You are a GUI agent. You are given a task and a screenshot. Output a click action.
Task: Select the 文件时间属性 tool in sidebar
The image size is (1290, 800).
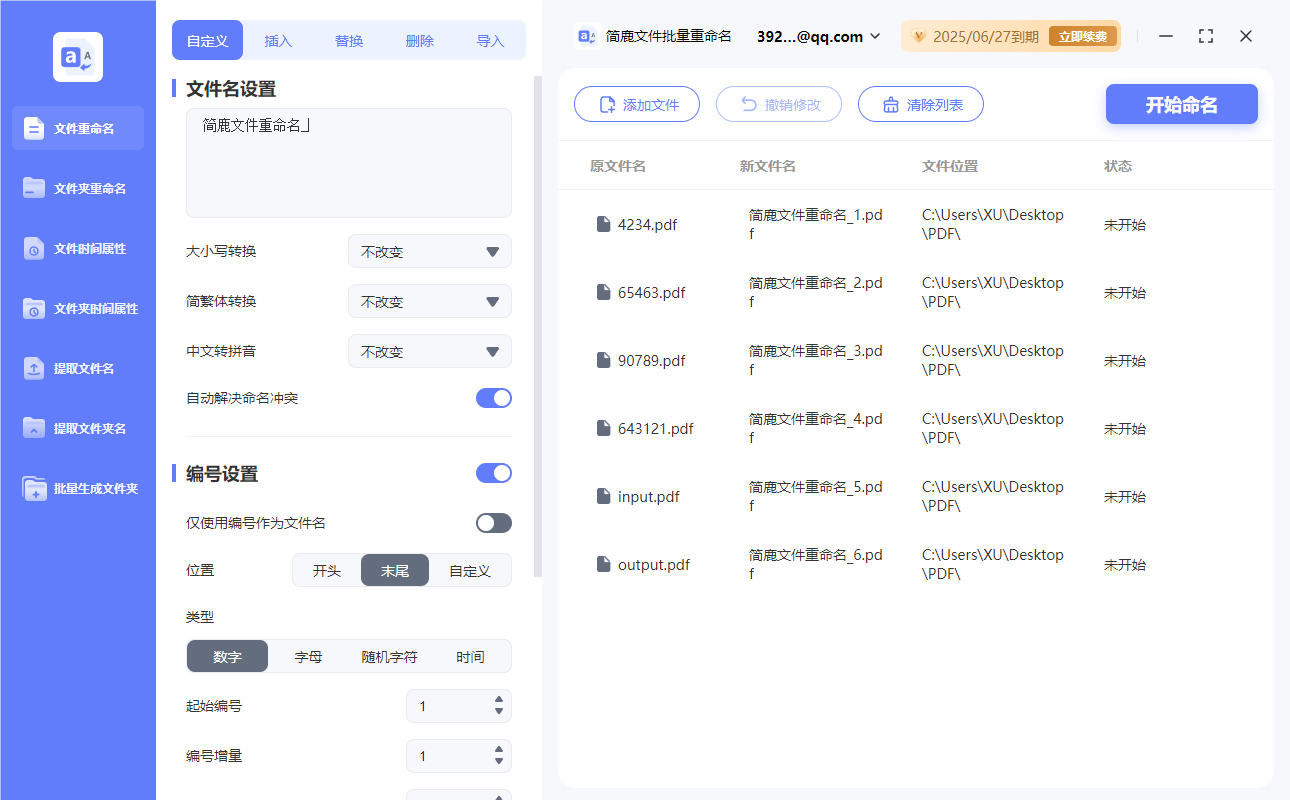[x=77, y=248]
